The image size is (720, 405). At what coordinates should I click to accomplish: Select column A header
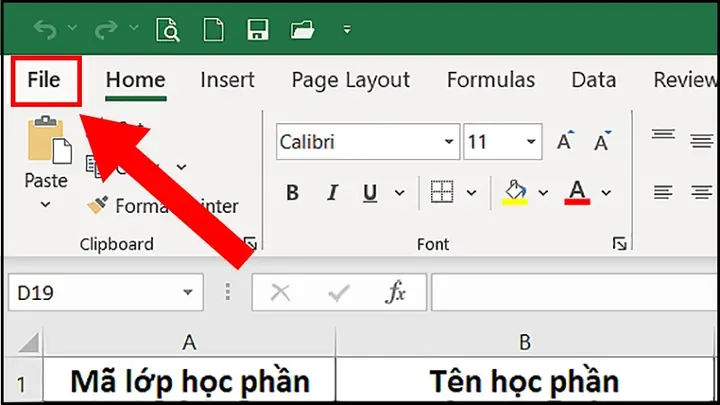point(189,342)
